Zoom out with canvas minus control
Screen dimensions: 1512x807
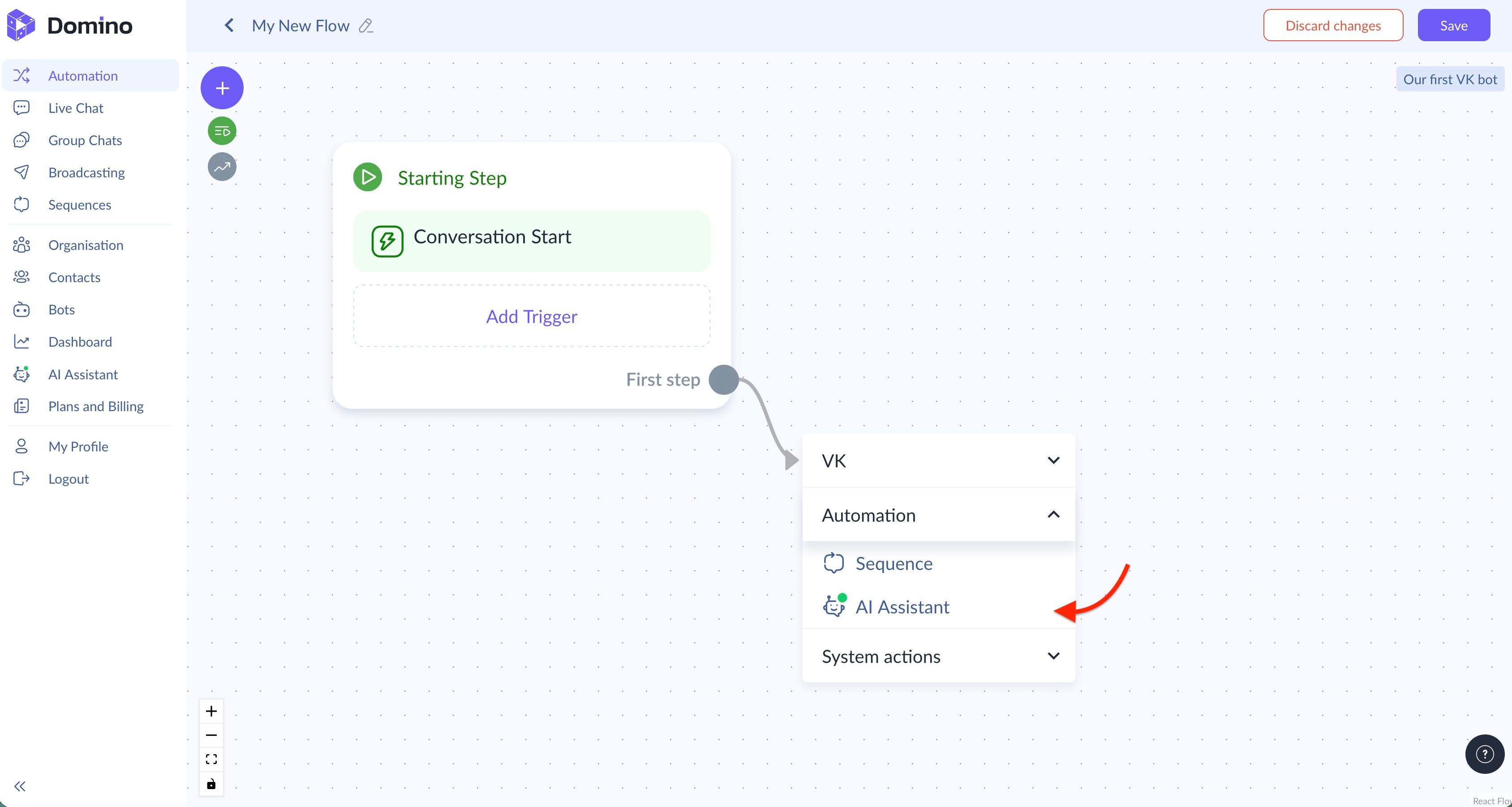(x=211, y=735)
